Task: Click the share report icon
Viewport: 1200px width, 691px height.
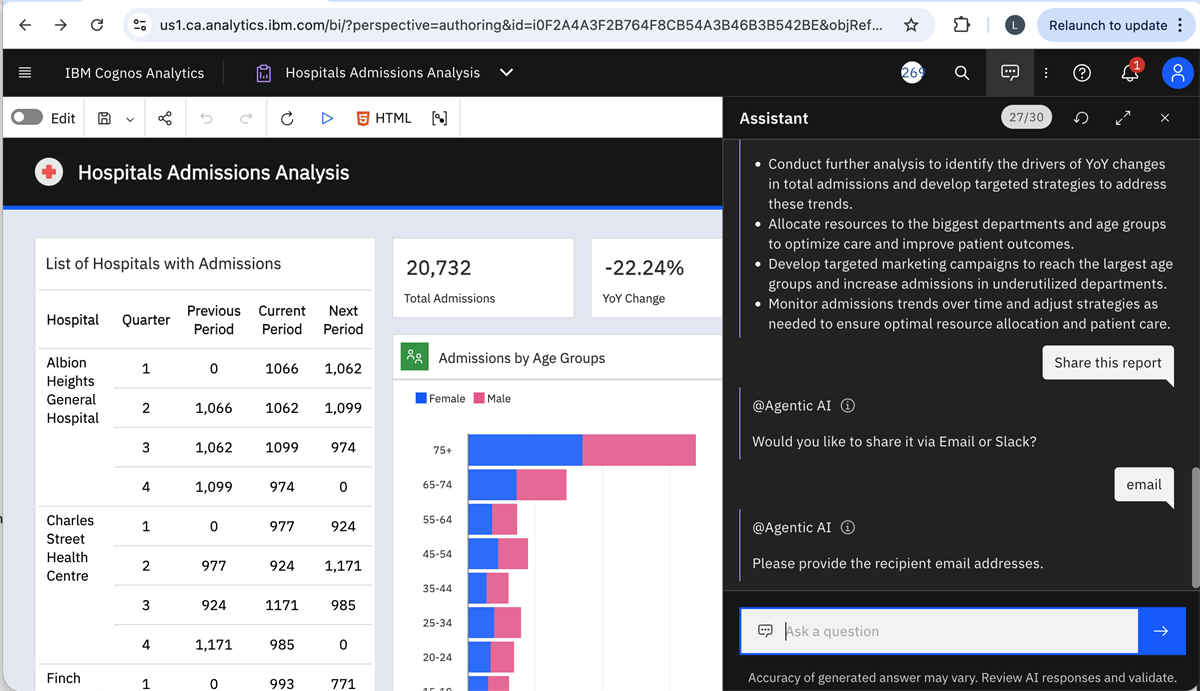Action: pos(165,118)
